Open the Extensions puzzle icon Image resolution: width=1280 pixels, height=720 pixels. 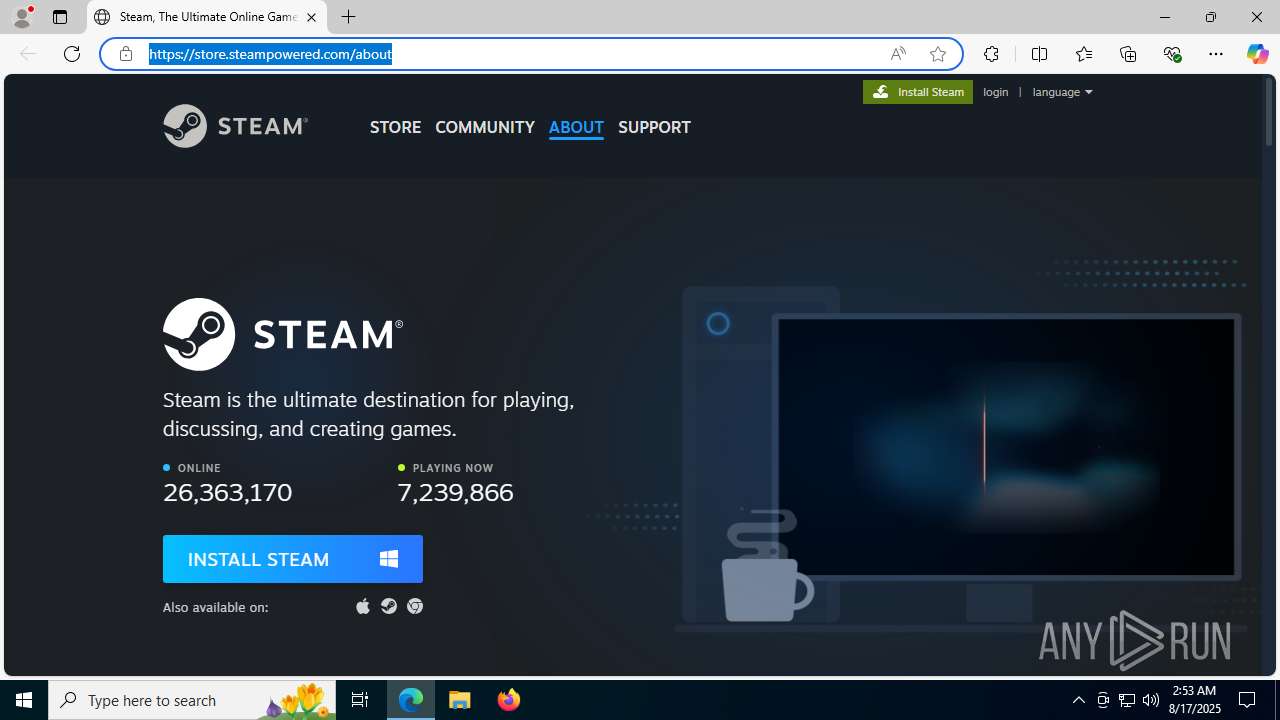pyautogui.click(x=991, y=54)
